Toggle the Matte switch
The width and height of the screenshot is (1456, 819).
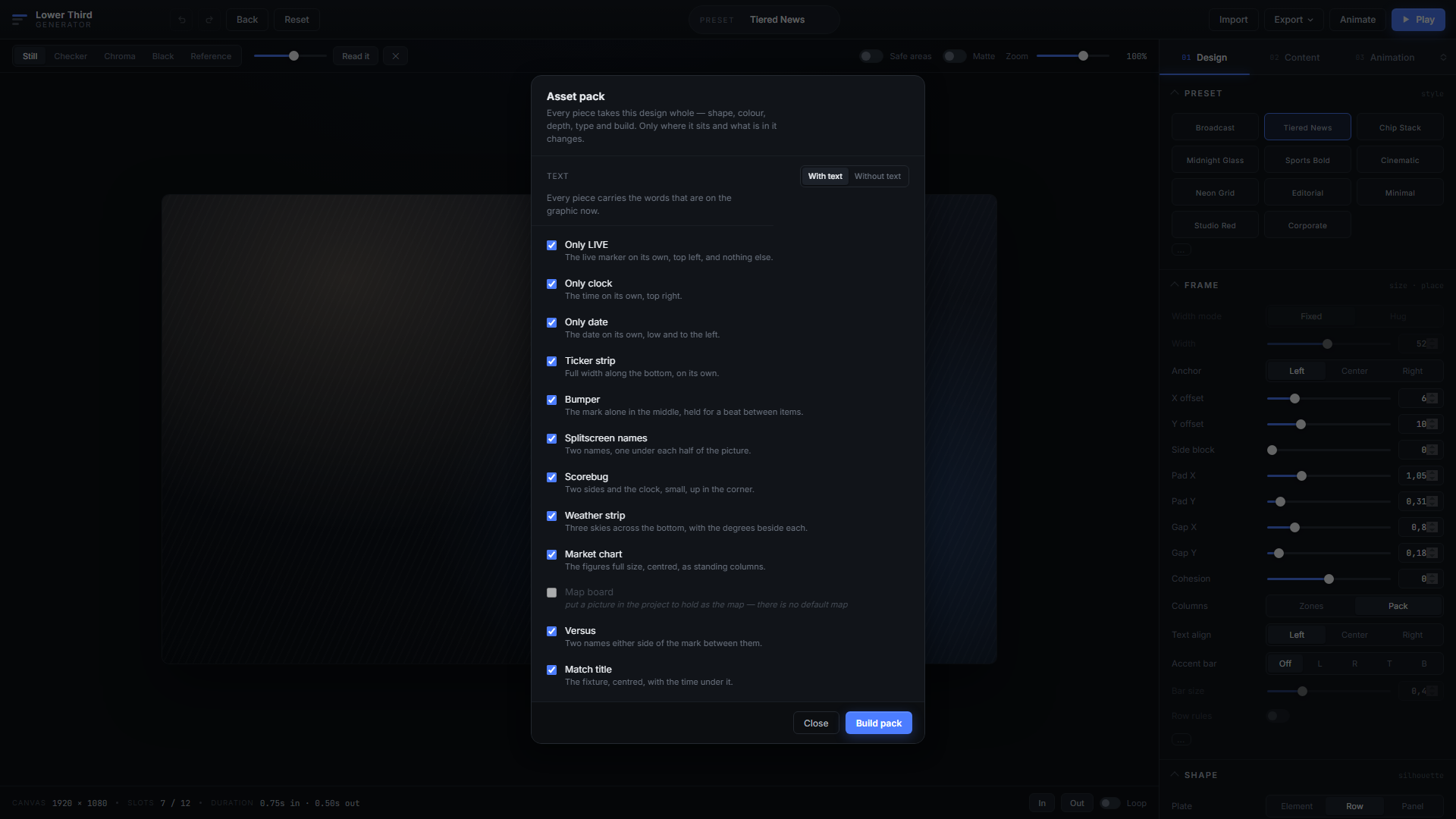(x=954, y=56)
